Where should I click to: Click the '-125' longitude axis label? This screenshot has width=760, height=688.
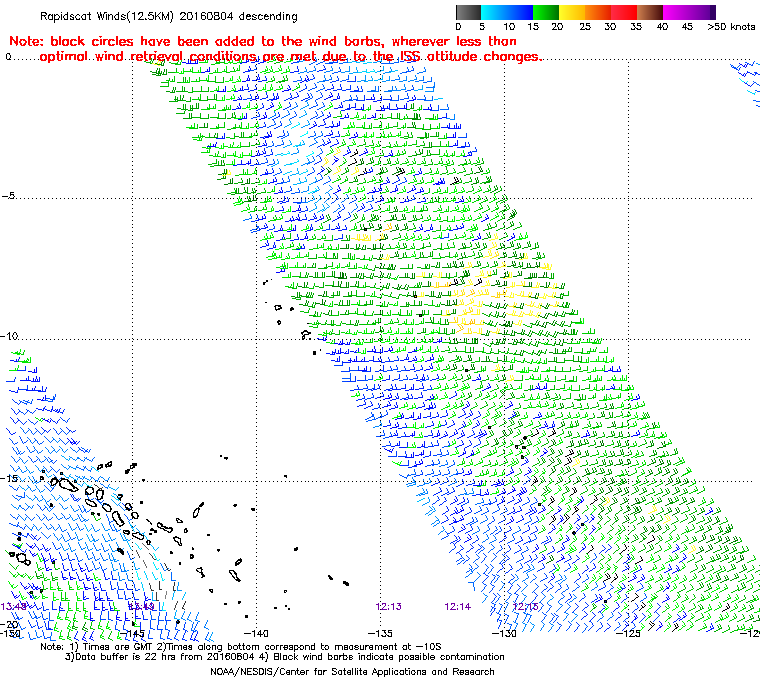(628, 633)
